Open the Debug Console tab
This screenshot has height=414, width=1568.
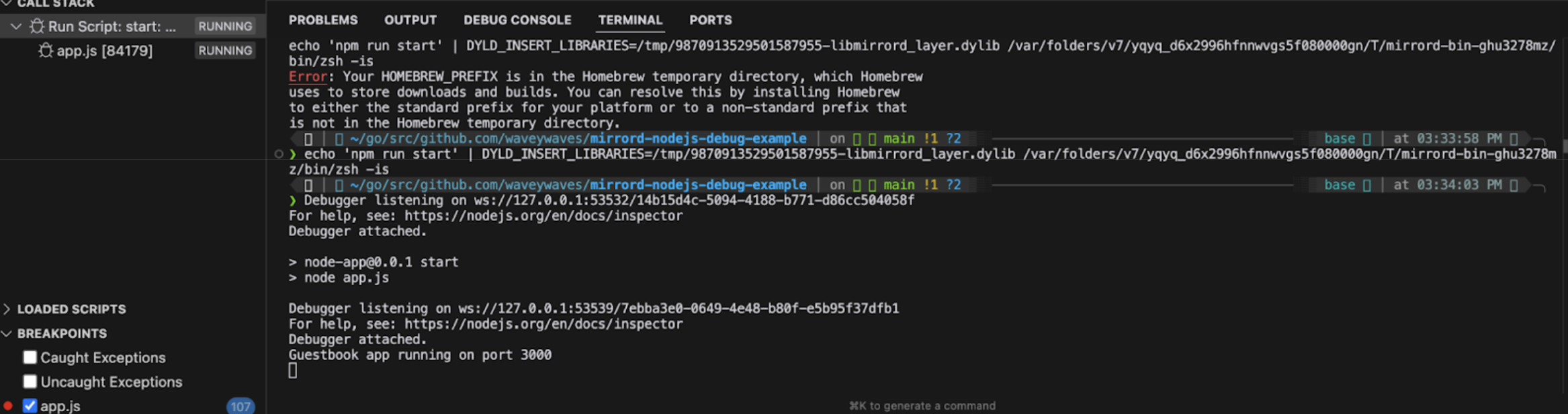click(517, 20)
